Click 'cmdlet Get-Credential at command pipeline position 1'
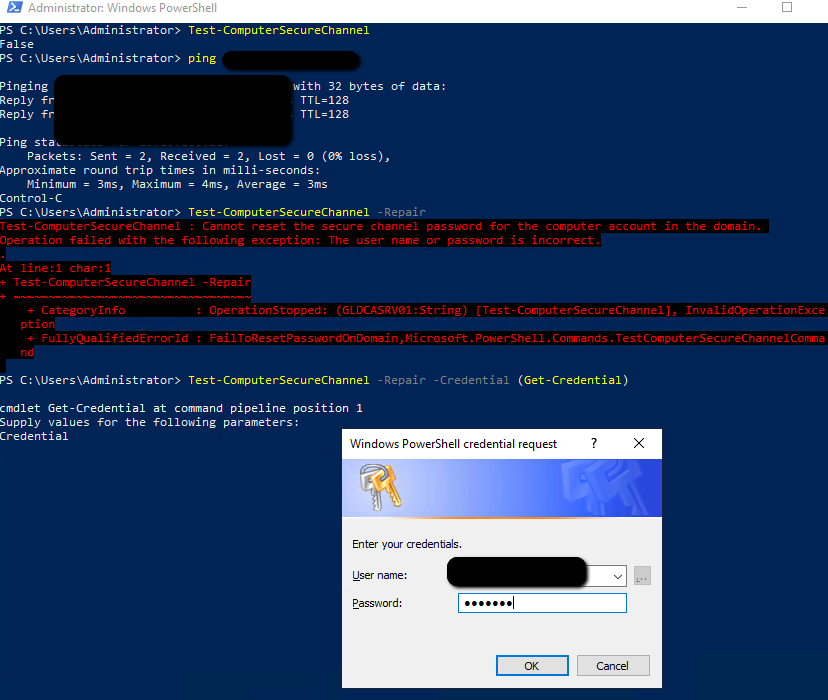 181,408
